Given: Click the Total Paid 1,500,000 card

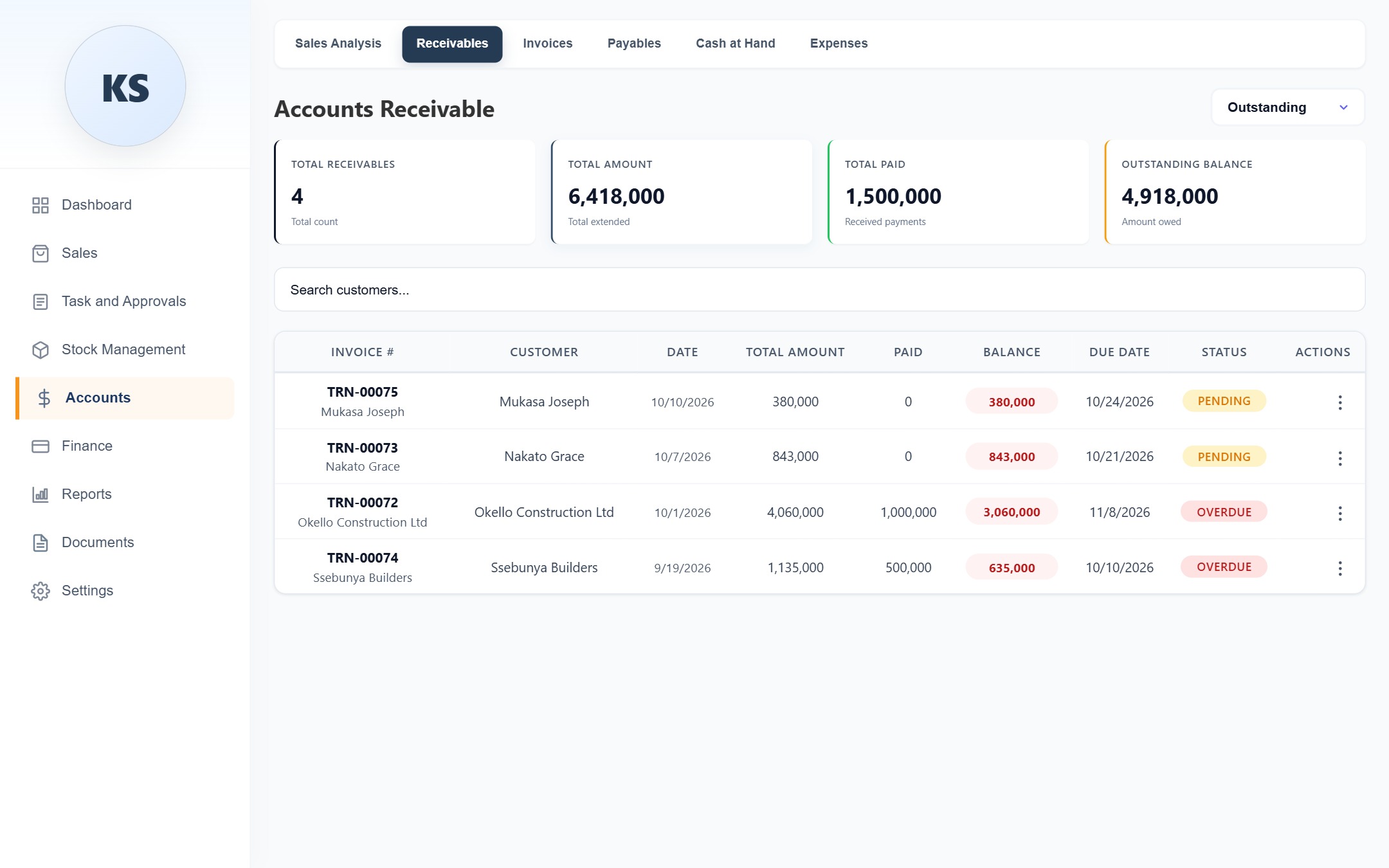Looking at the screenshot, I should coord(959,192).
